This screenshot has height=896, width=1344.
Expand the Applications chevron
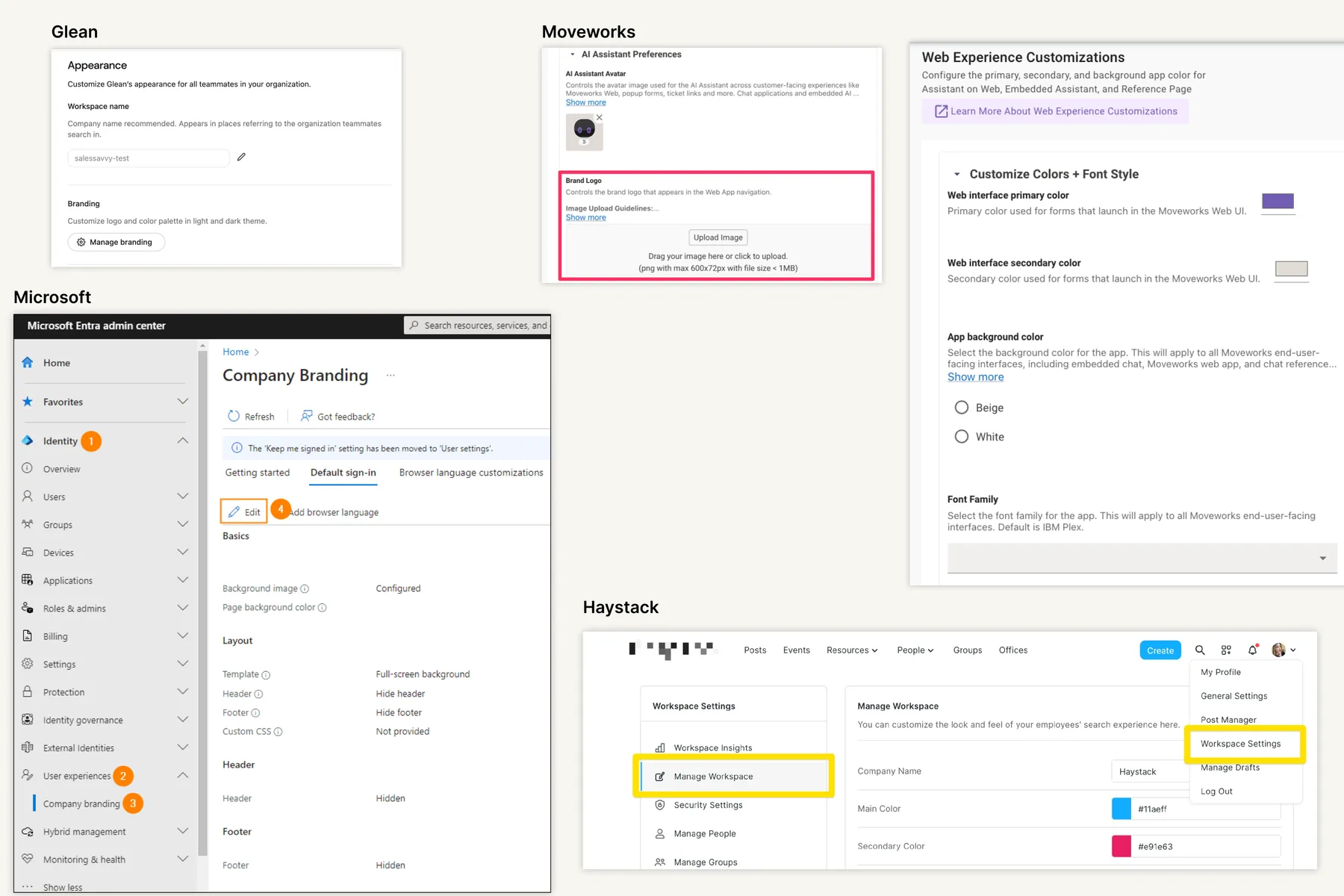point(183,579)
